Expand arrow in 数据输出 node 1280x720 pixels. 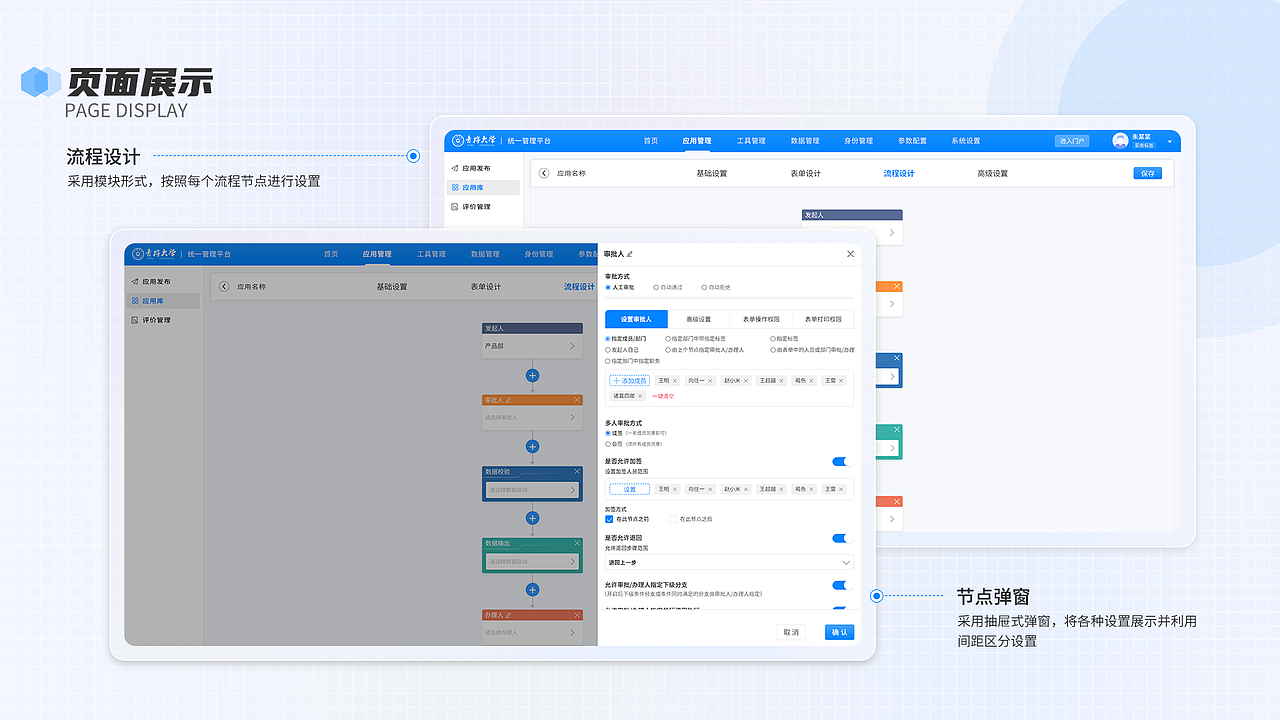coord(572,562)
